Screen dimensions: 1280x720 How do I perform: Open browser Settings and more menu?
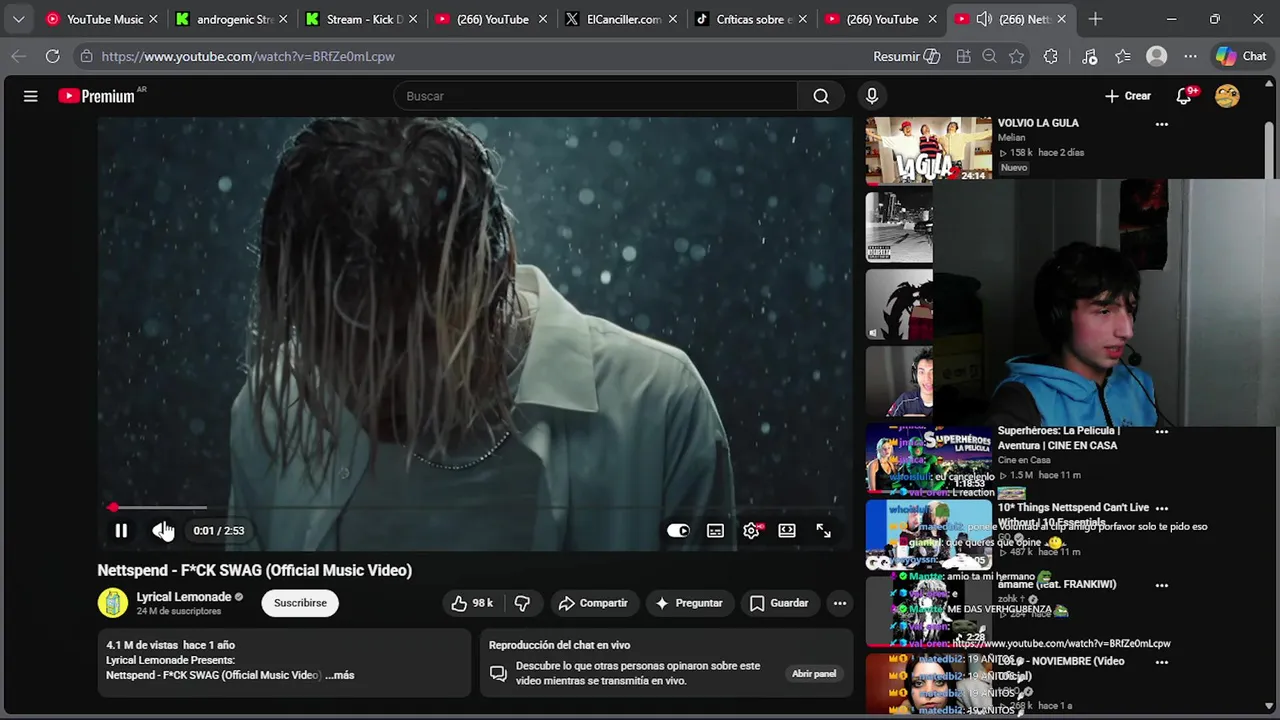coord(1190,57)
